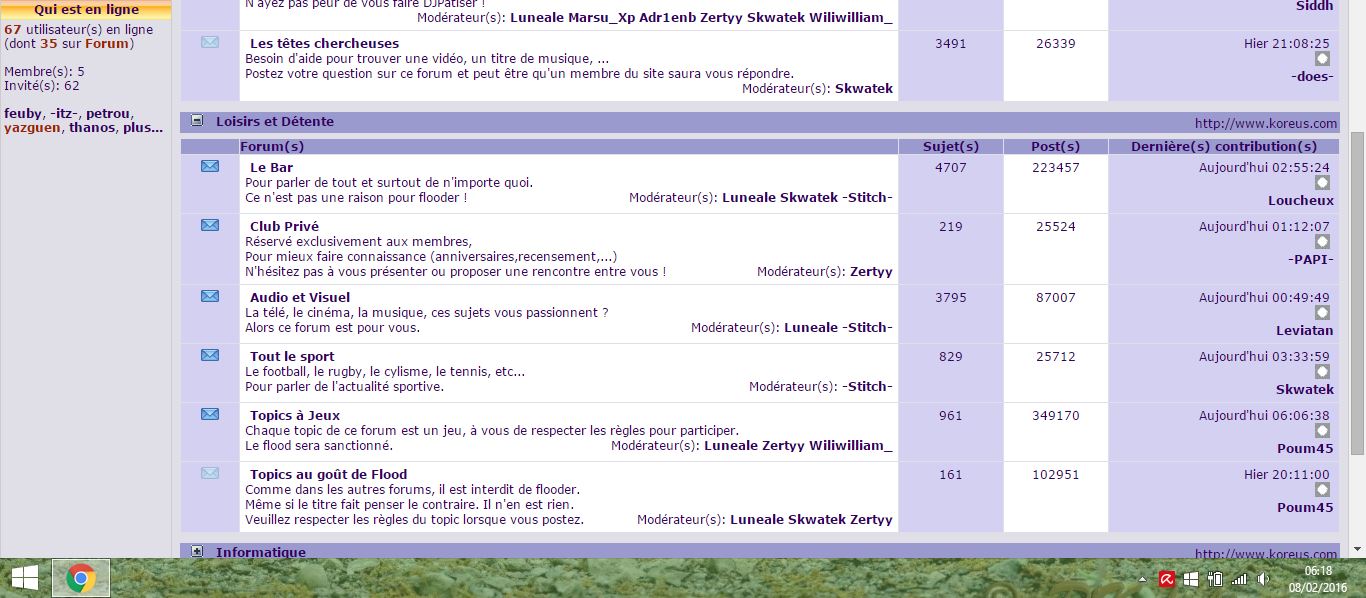Click the envelope icon beside Le Bar
Viewport: 1366px width, 598px height.
(x=209, y=166)
